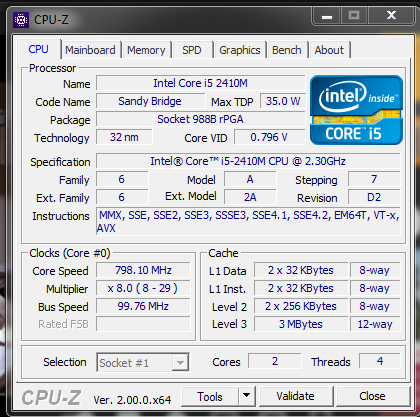
Task: Click the Specification field text
Action: click(x=248, y=161)
